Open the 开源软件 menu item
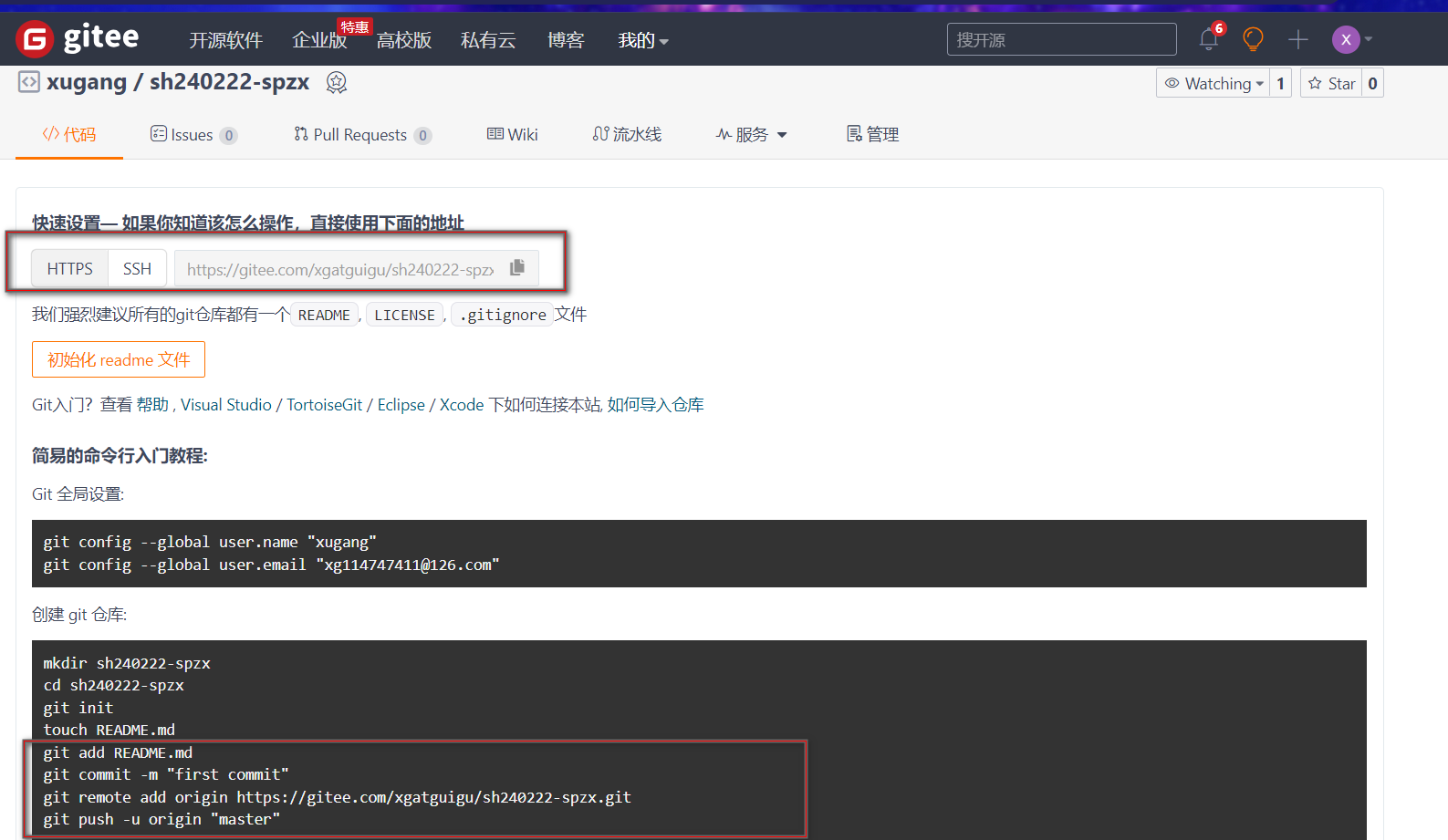The height and width of the screenshot is (840, 1448). click(x=225, y=40)
